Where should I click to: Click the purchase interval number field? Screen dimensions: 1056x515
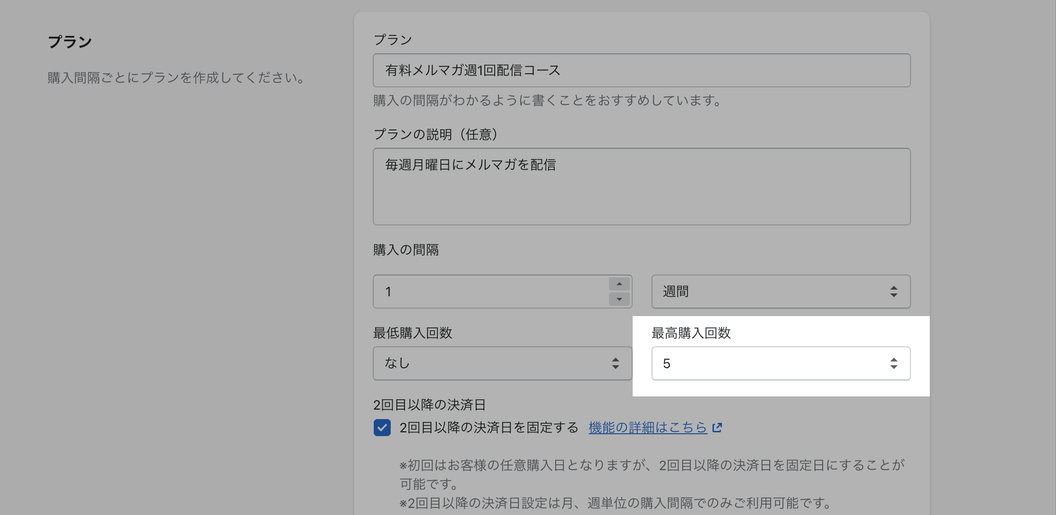tap(490, 292)
